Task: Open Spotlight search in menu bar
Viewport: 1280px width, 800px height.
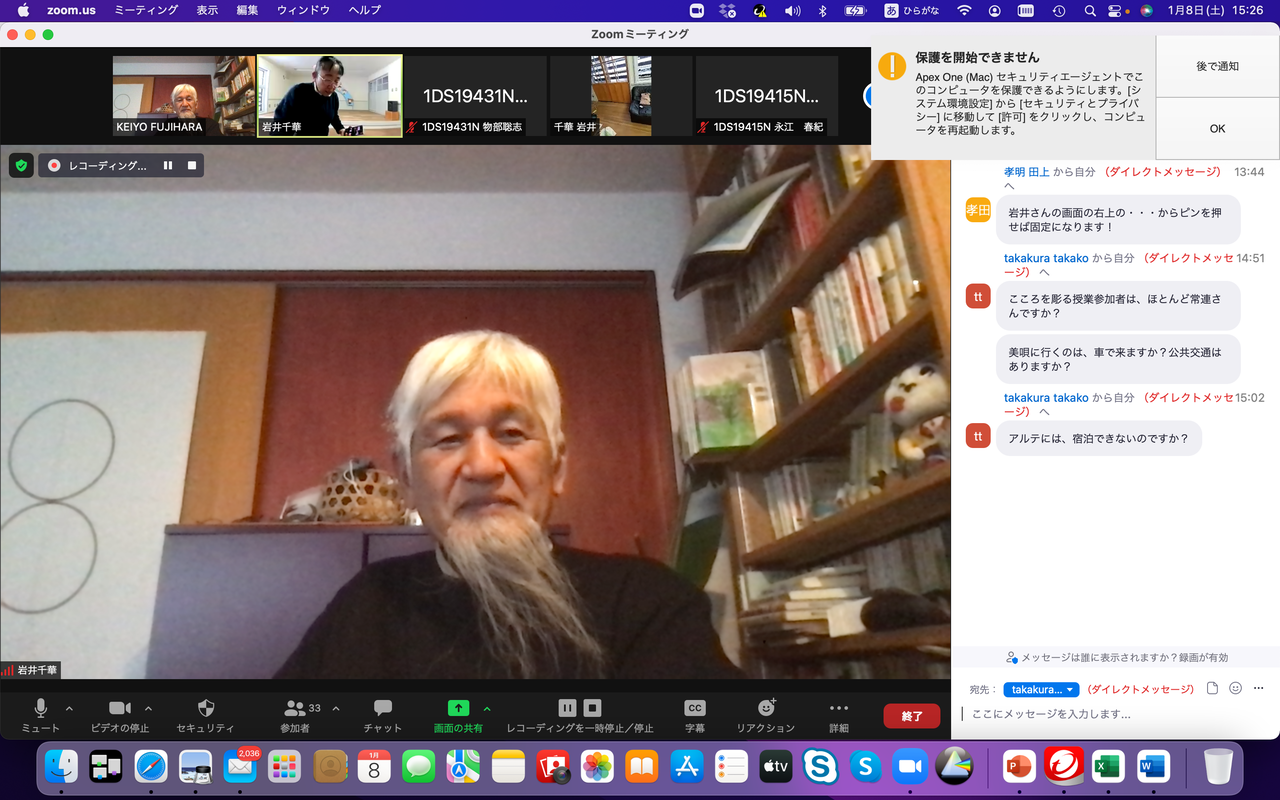Action: pos(1089,10)
